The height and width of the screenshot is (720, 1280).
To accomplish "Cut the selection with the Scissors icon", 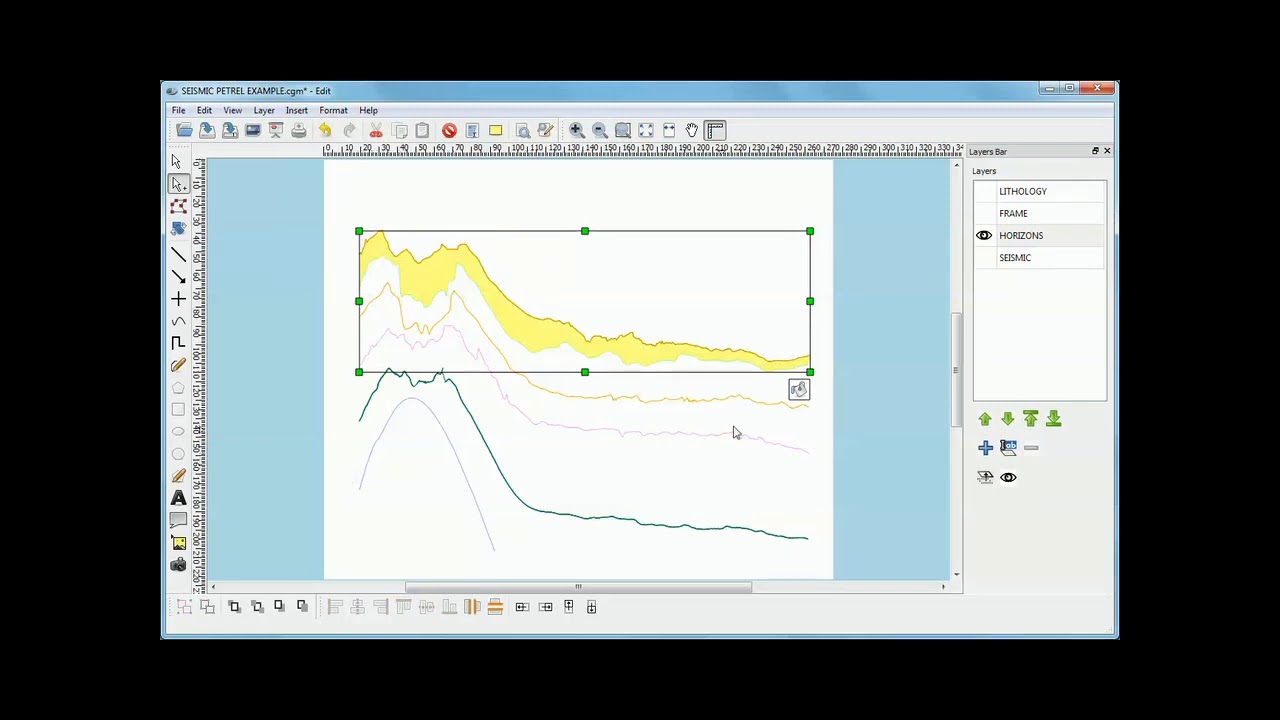I will (x=375, y=130).
